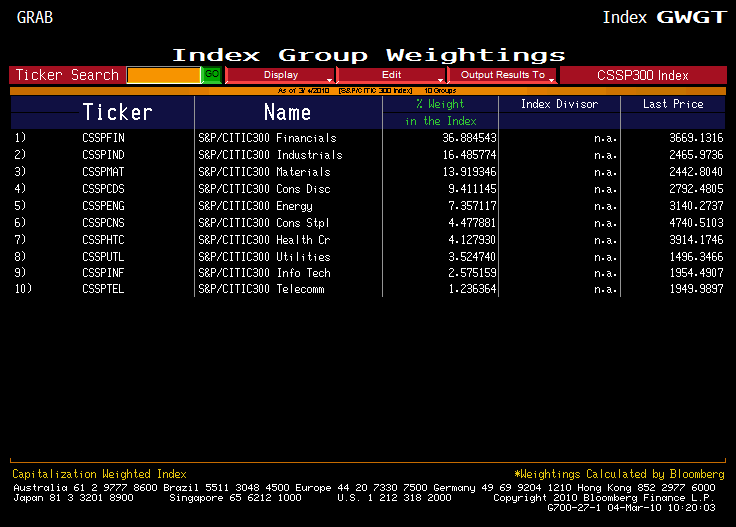Select the % Weight column header
Viewport: 736px width, 527px height.
440,104
